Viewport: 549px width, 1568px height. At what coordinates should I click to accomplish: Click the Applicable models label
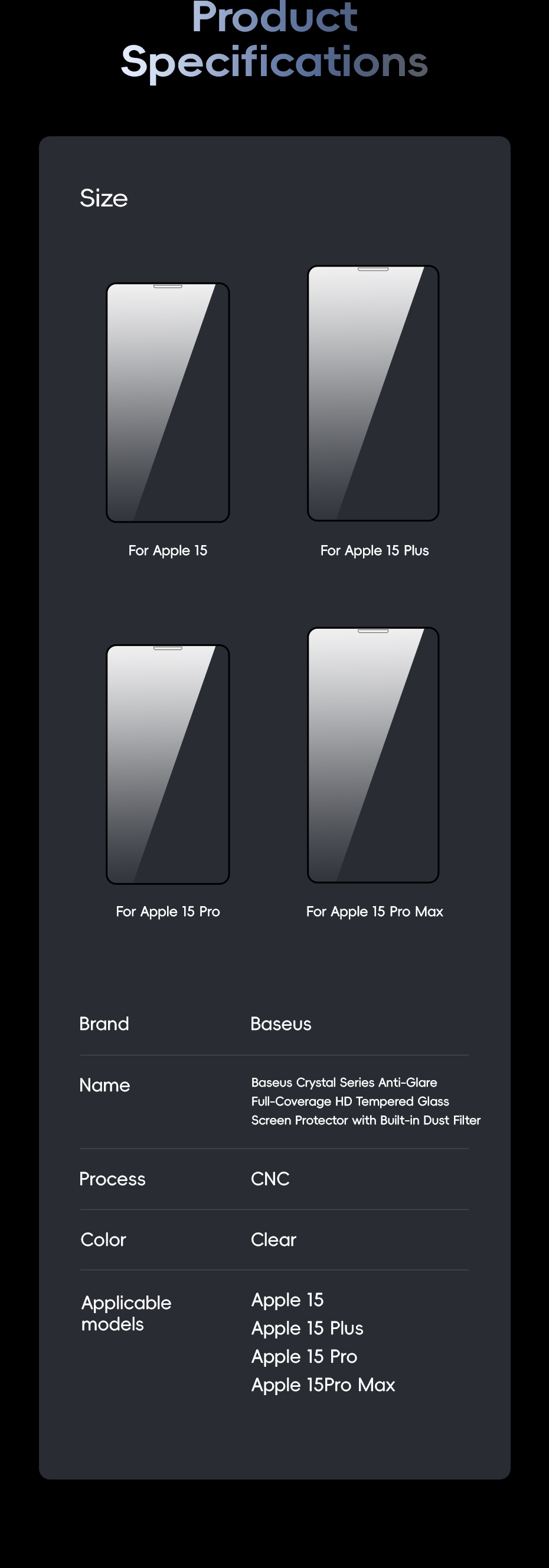126,1313
